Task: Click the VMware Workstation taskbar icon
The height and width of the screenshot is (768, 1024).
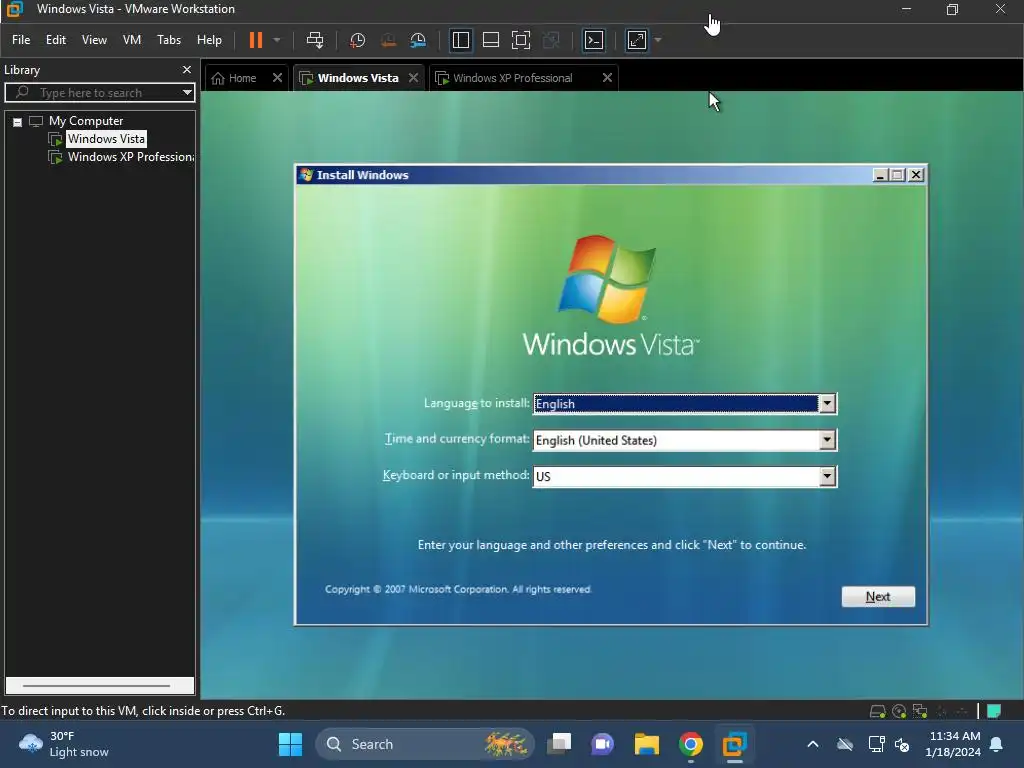Action: point(734,744)
